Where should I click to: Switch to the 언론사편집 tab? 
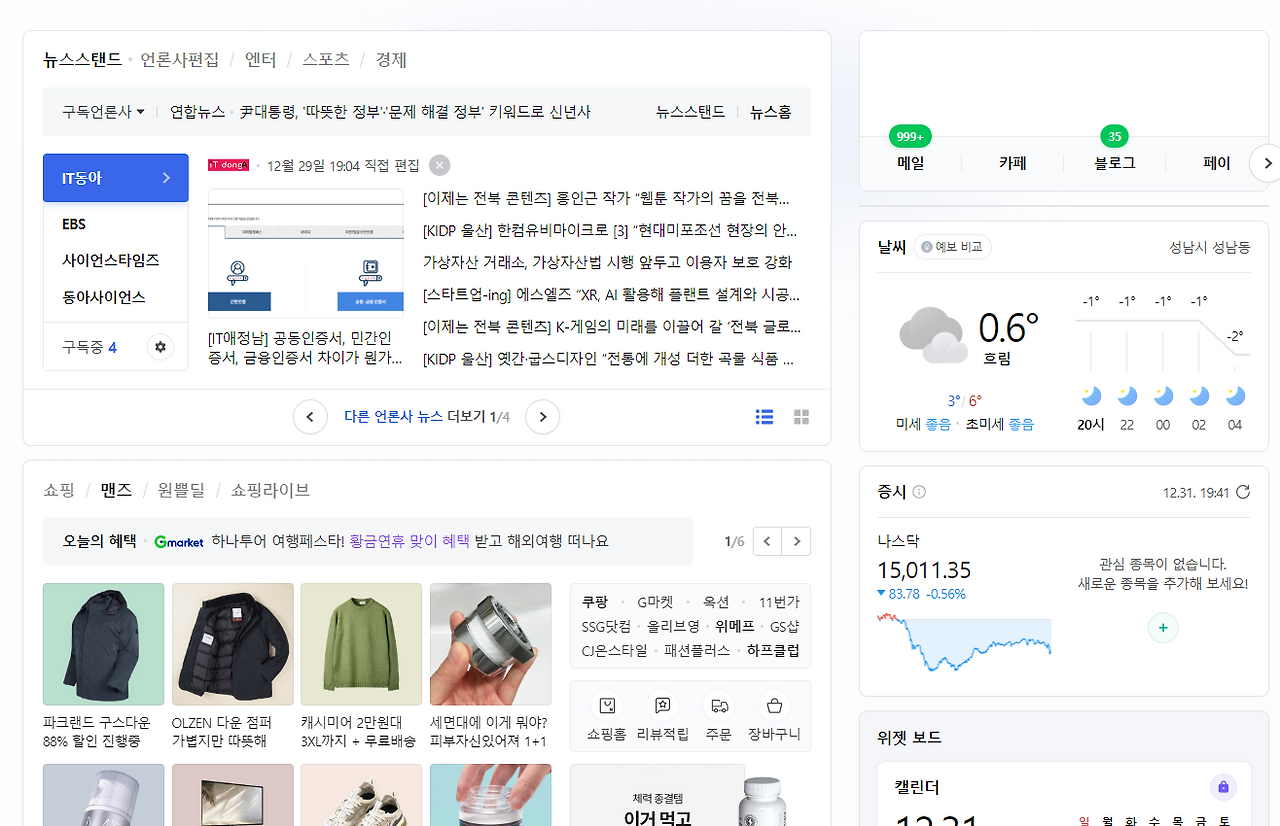pos(180,60)
